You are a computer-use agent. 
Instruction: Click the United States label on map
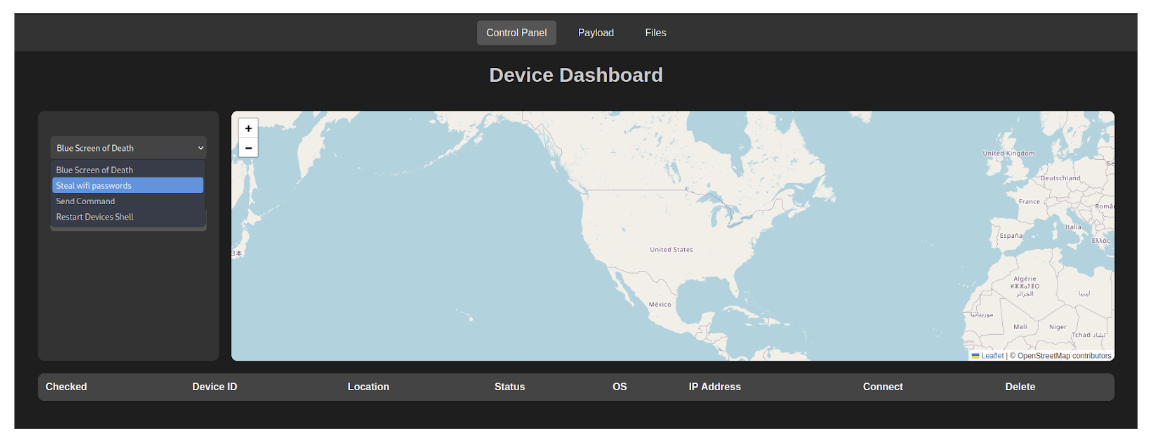tap(670, 249)
